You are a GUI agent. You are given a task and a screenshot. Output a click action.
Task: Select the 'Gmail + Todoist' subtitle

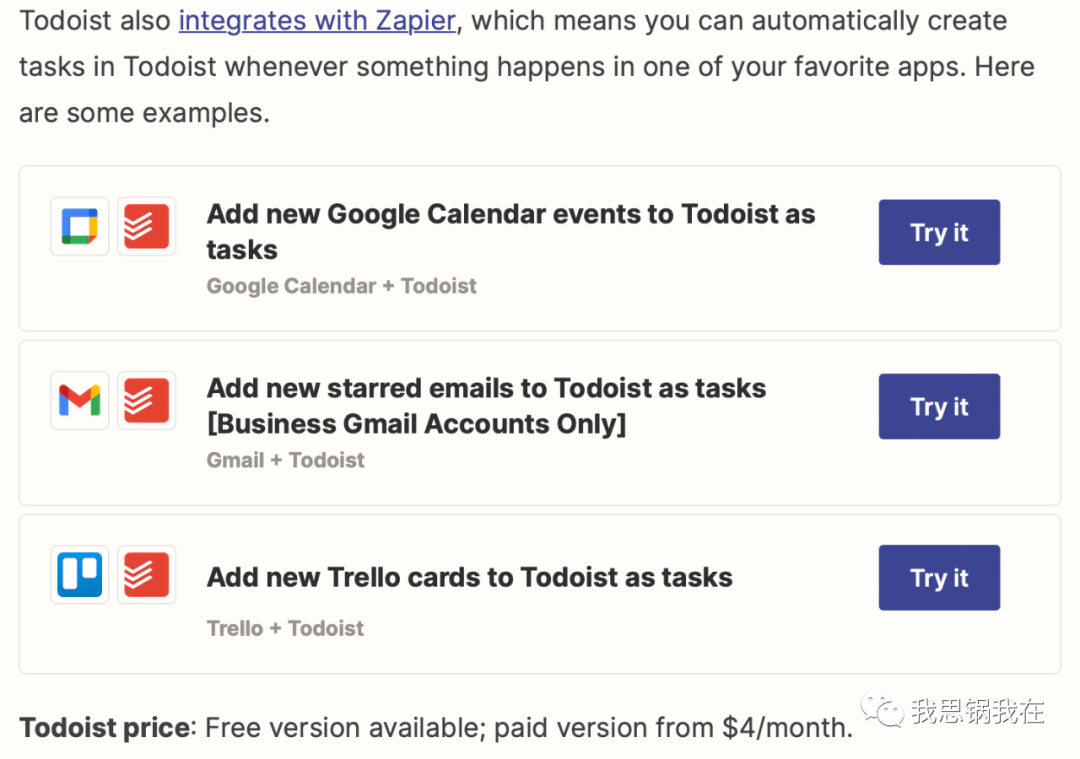tap(286, 460)
